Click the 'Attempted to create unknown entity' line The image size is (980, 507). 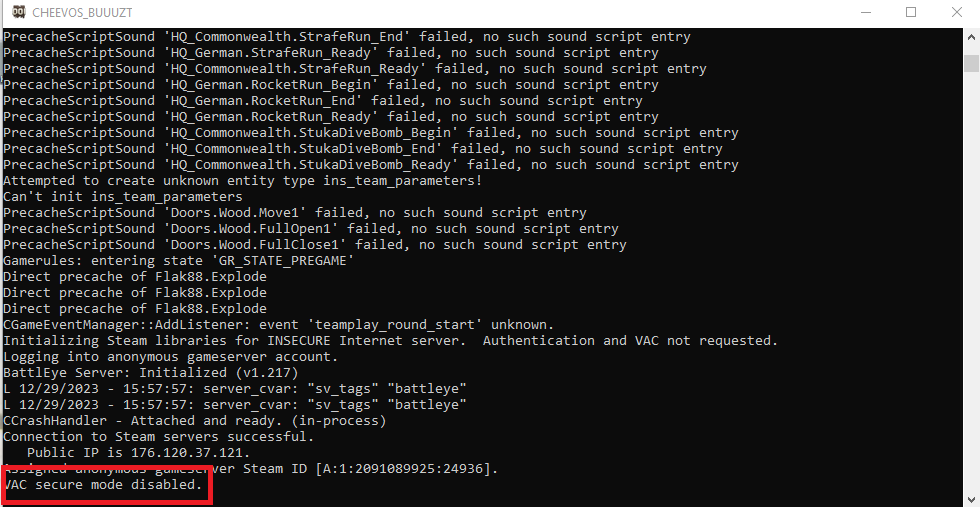(242, 181)
